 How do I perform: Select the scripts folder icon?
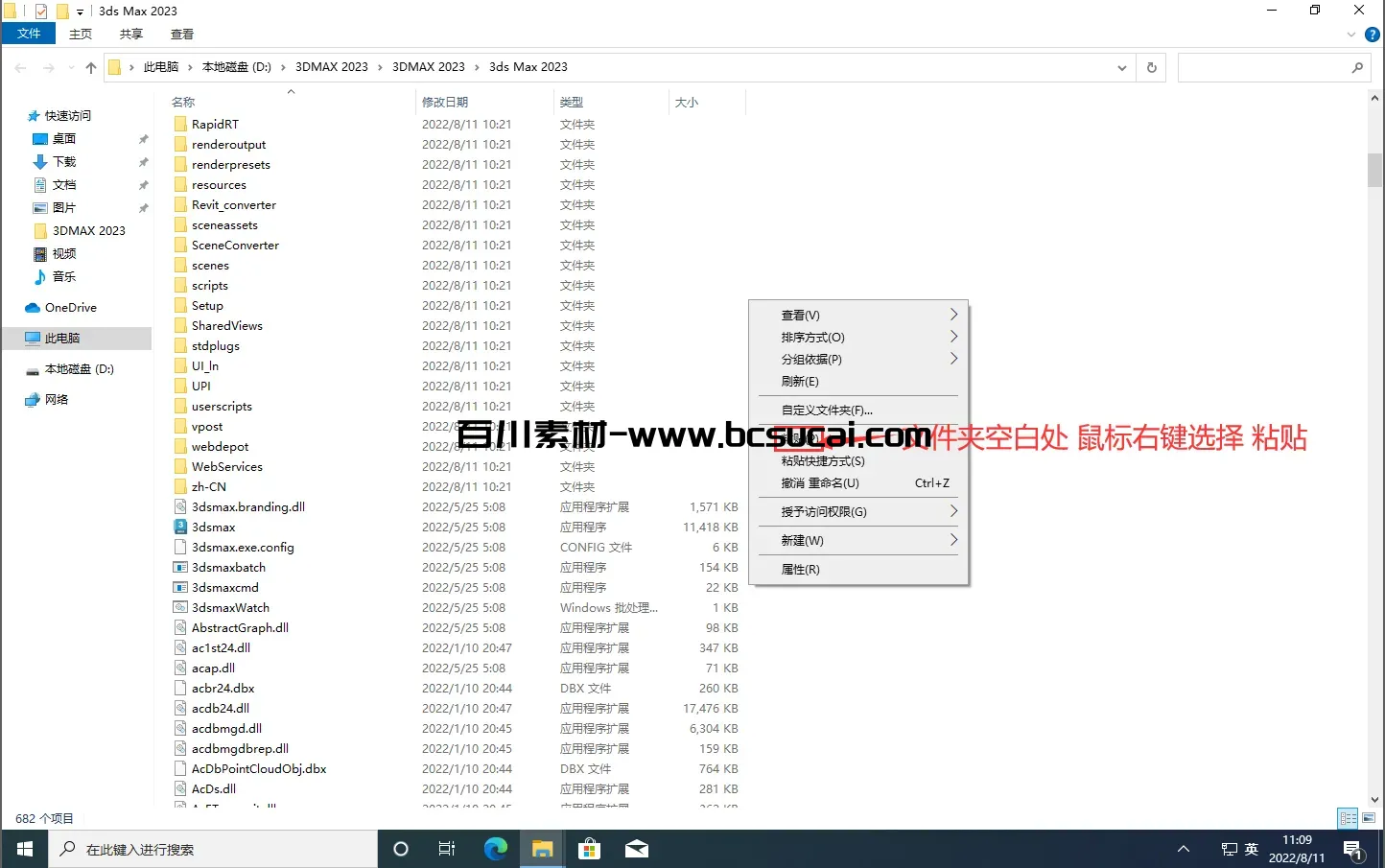point(180,285)
